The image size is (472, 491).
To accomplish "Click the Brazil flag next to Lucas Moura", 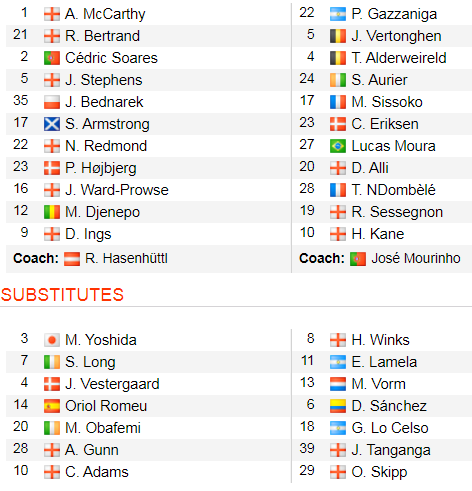I will coord(338,146).
